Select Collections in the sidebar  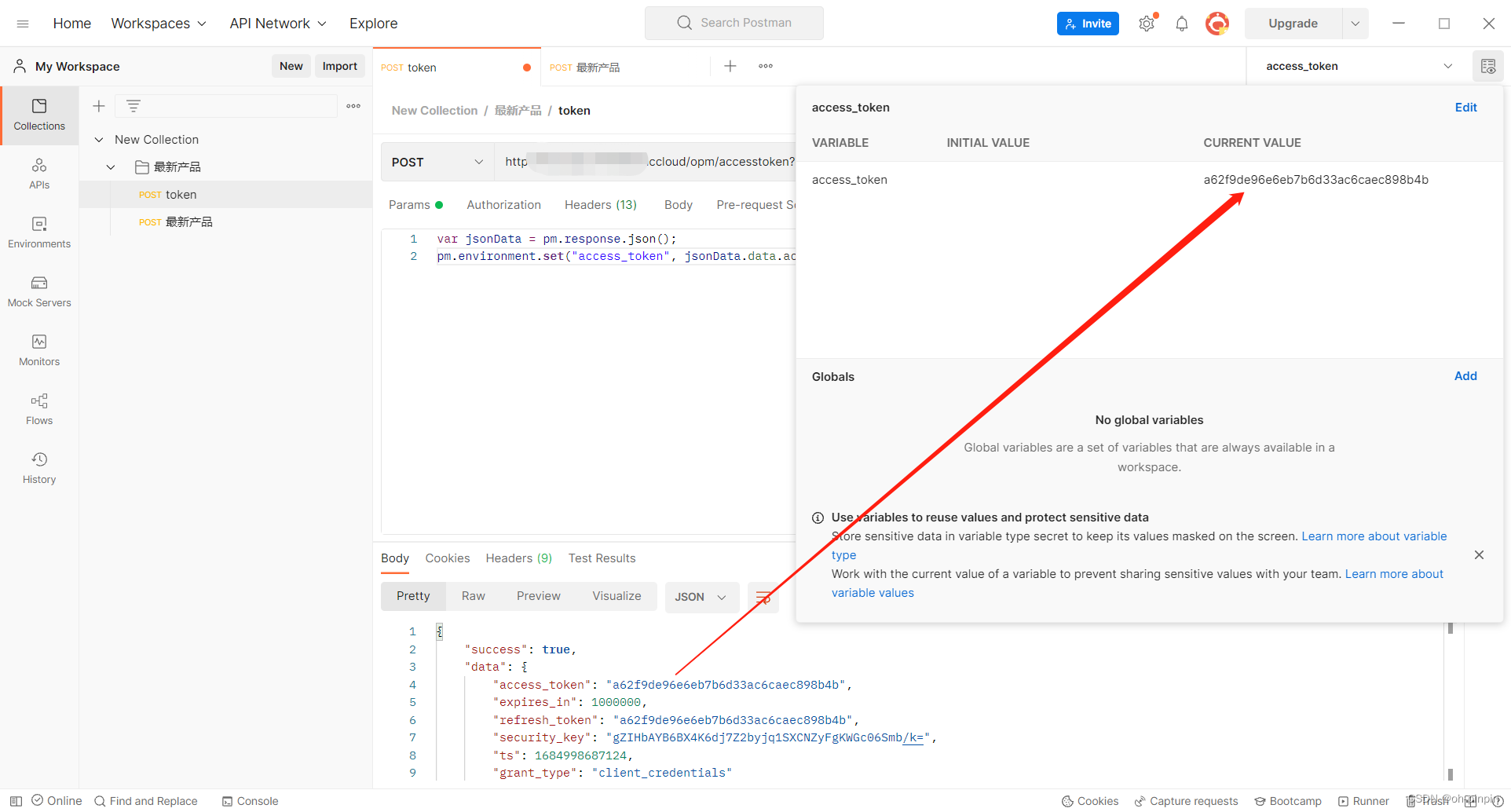(x=39, y=115)
